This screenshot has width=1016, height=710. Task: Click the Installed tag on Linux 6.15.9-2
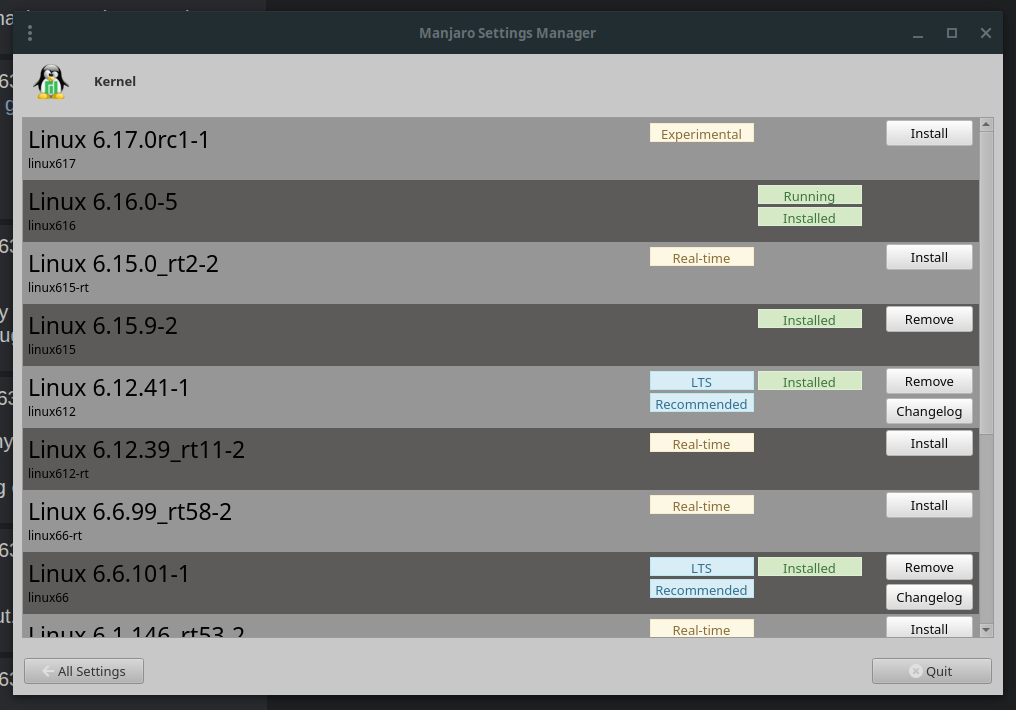click(x=810, y=319)
